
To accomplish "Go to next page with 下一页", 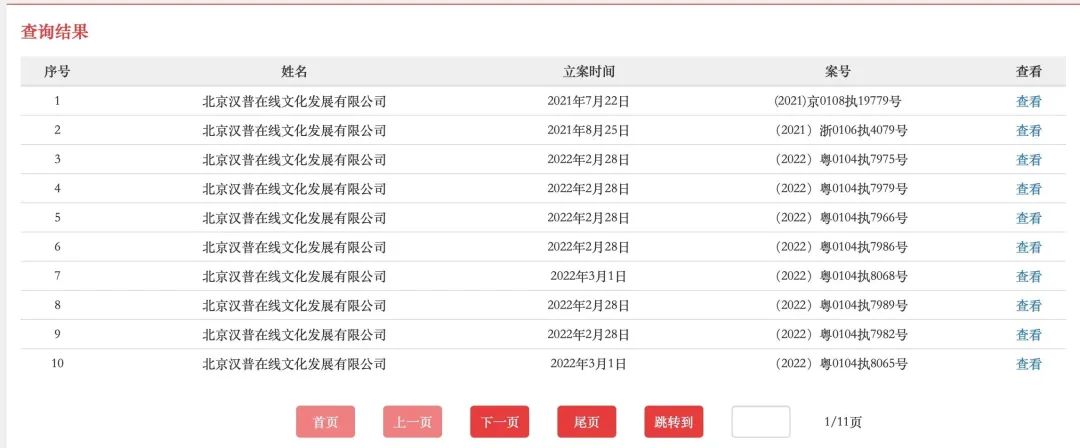I will 499,422.
